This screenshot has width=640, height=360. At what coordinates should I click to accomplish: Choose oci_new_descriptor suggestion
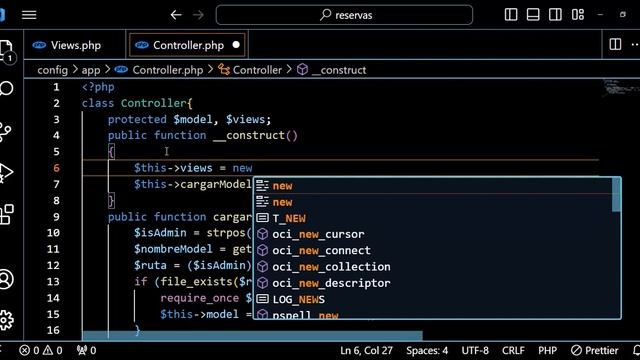[x=433, y=283]
